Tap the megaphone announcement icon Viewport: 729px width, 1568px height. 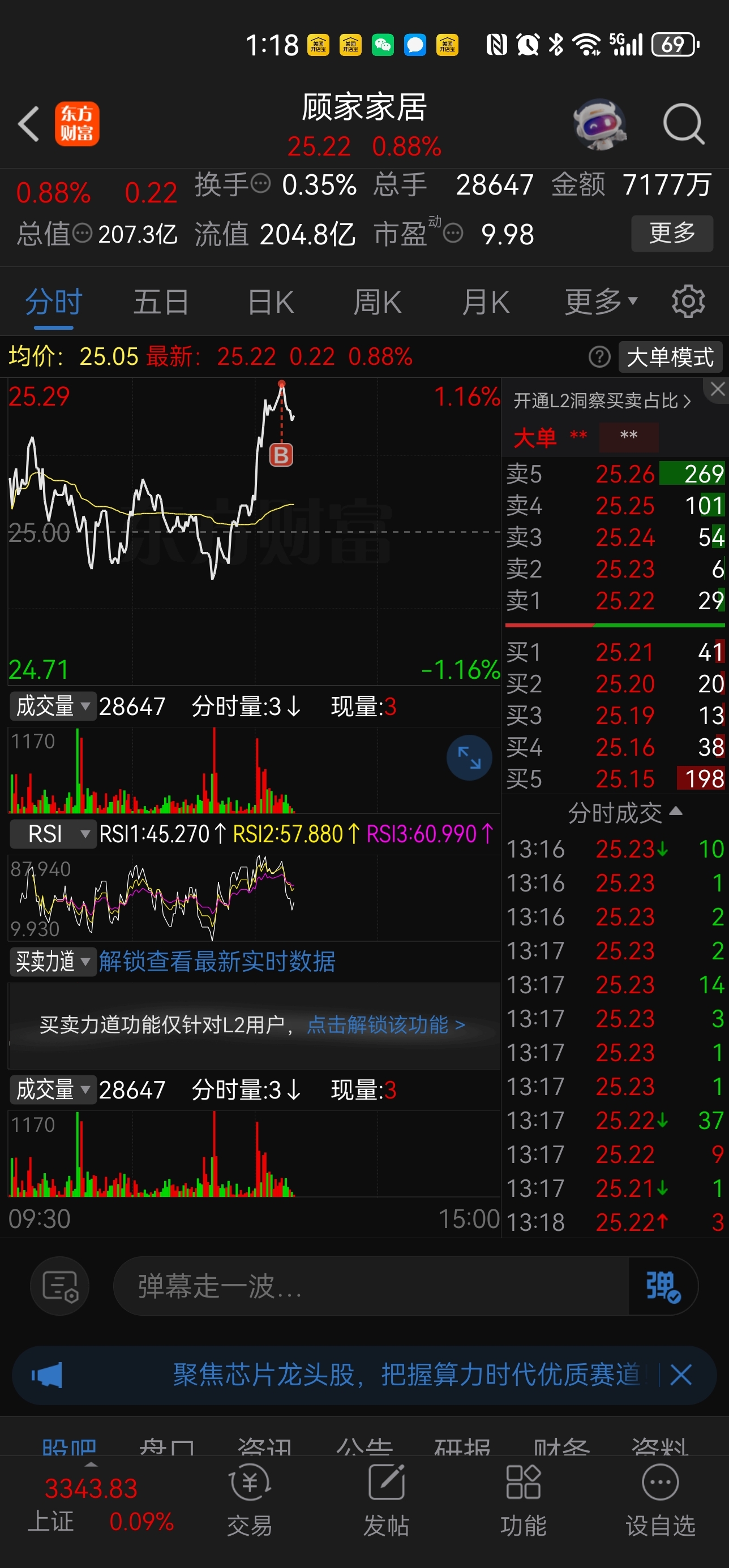click(x=48, y=1375)
